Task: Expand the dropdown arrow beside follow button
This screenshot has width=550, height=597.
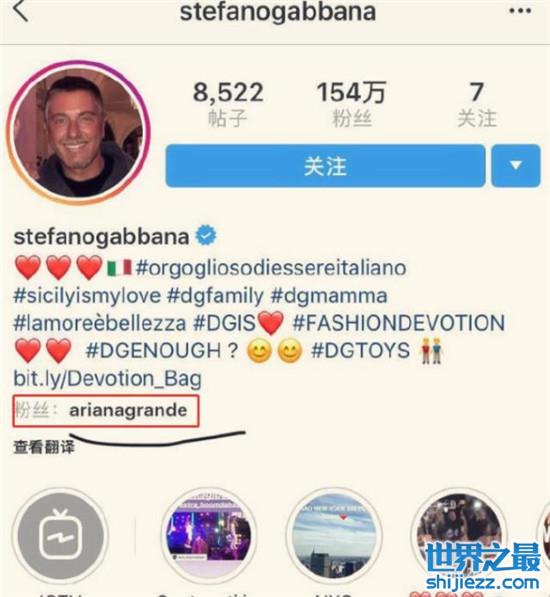Action: pyautogui.click(x=516, y=166)
